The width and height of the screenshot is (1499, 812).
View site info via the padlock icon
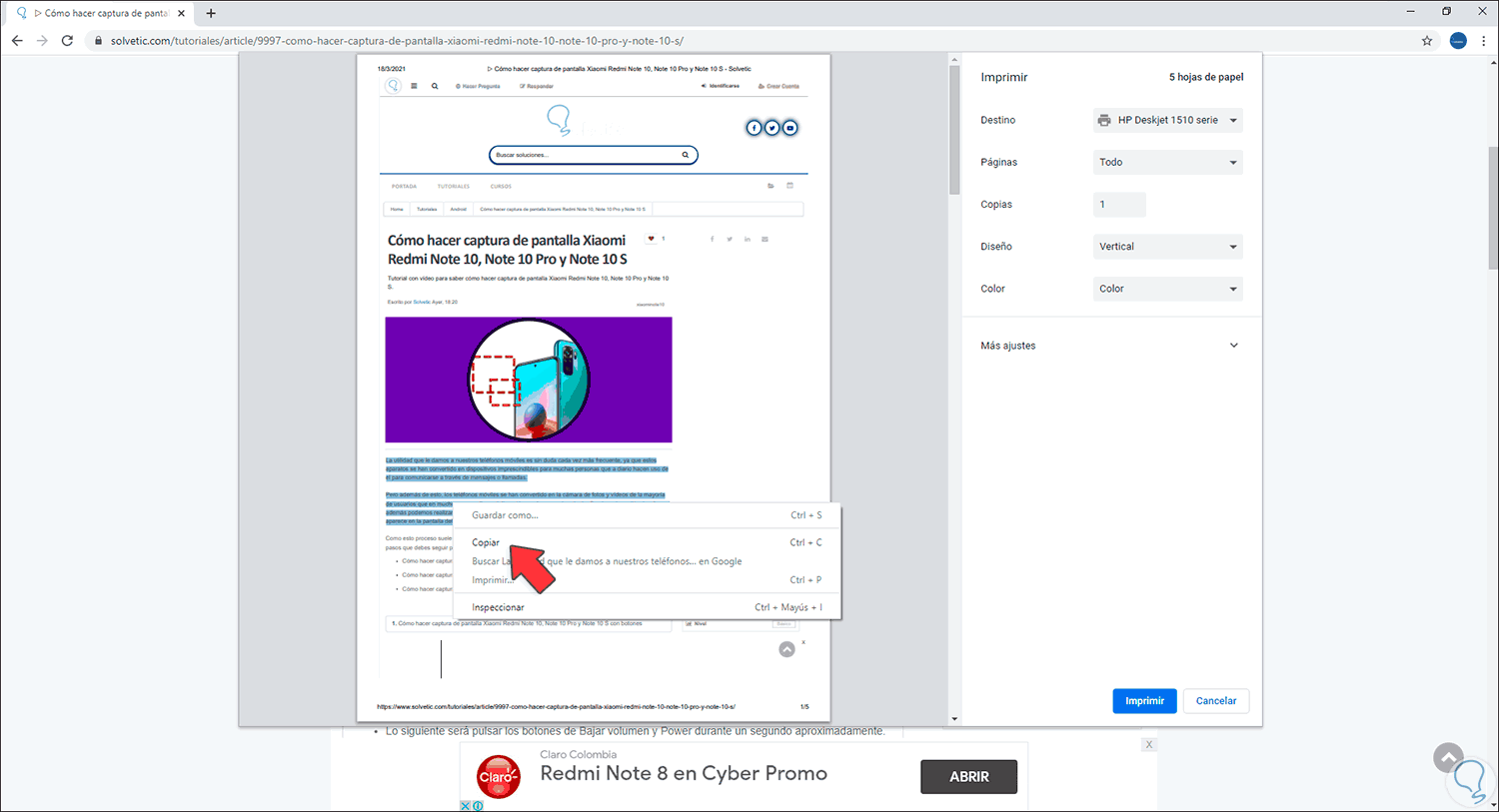click(x=98, y=41)
